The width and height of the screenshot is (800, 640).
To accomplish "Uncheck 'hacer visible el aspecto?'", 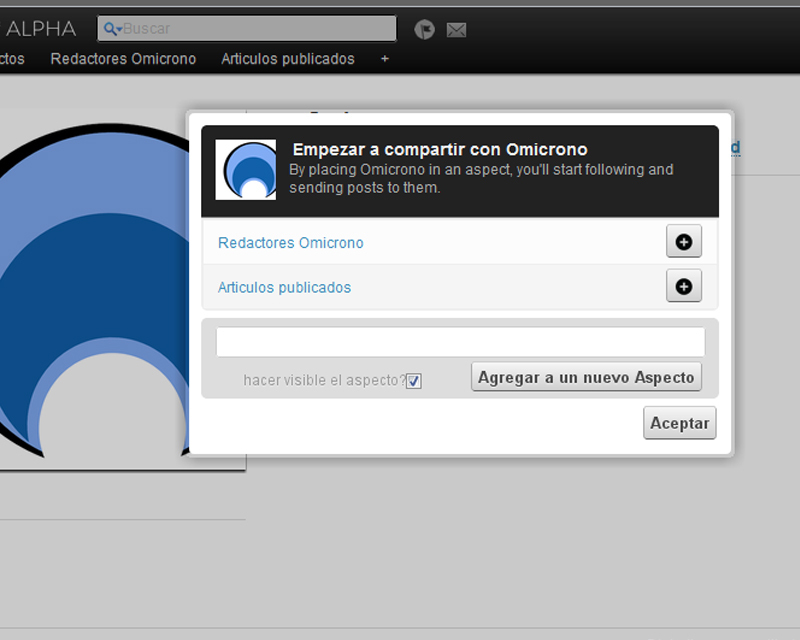I will (414, 380).
